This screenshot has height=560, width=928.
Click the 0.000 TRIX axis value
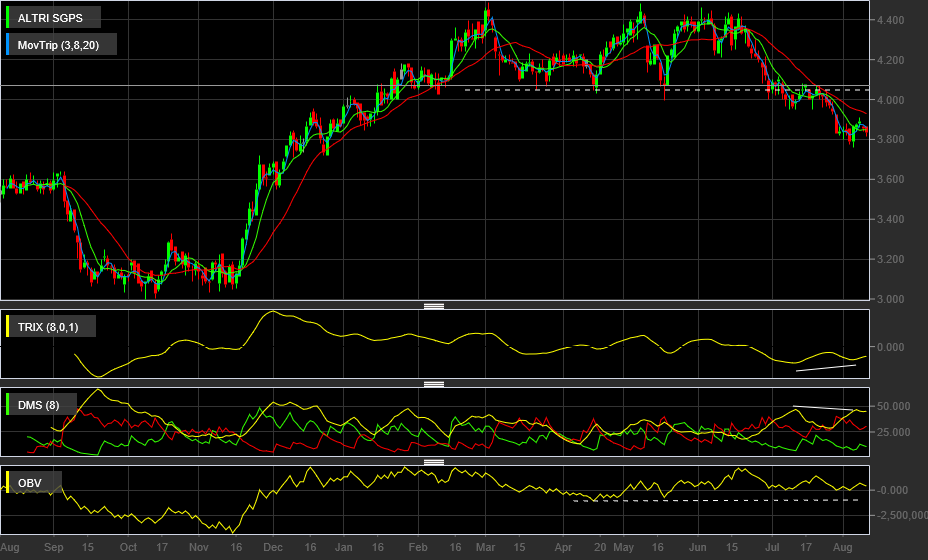890,347
